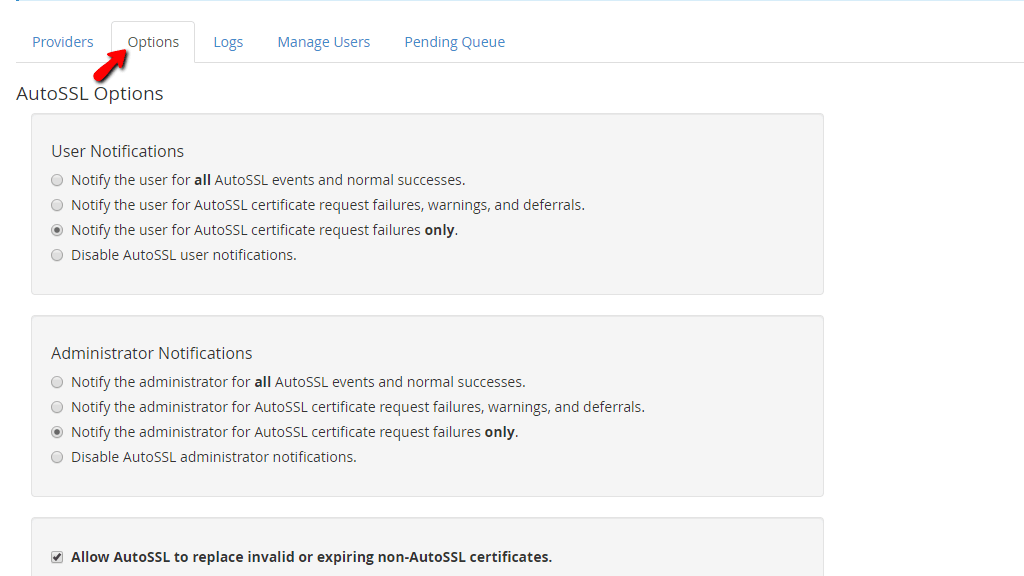
Task: Go to the Manage Users tab
Action: coord(323,42)
